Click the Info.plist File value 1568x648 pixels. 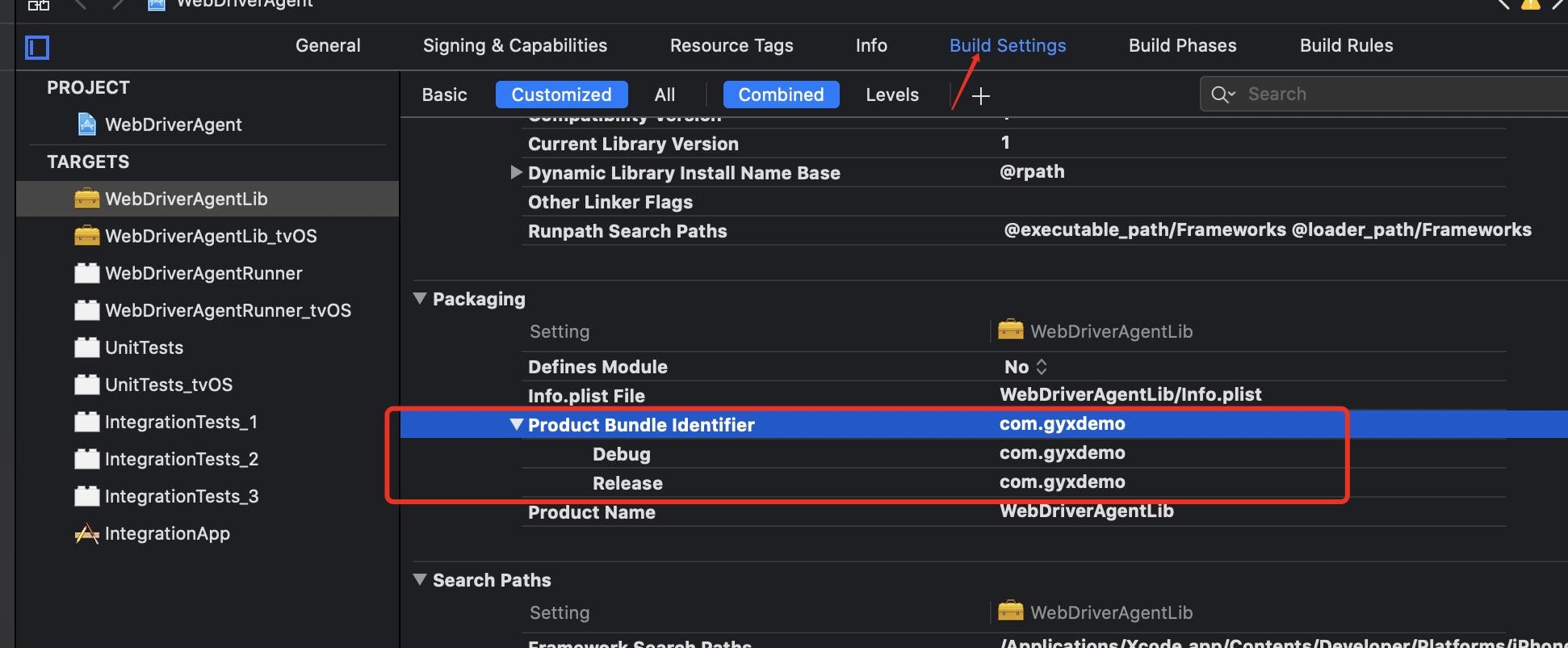pos(1130,394)
